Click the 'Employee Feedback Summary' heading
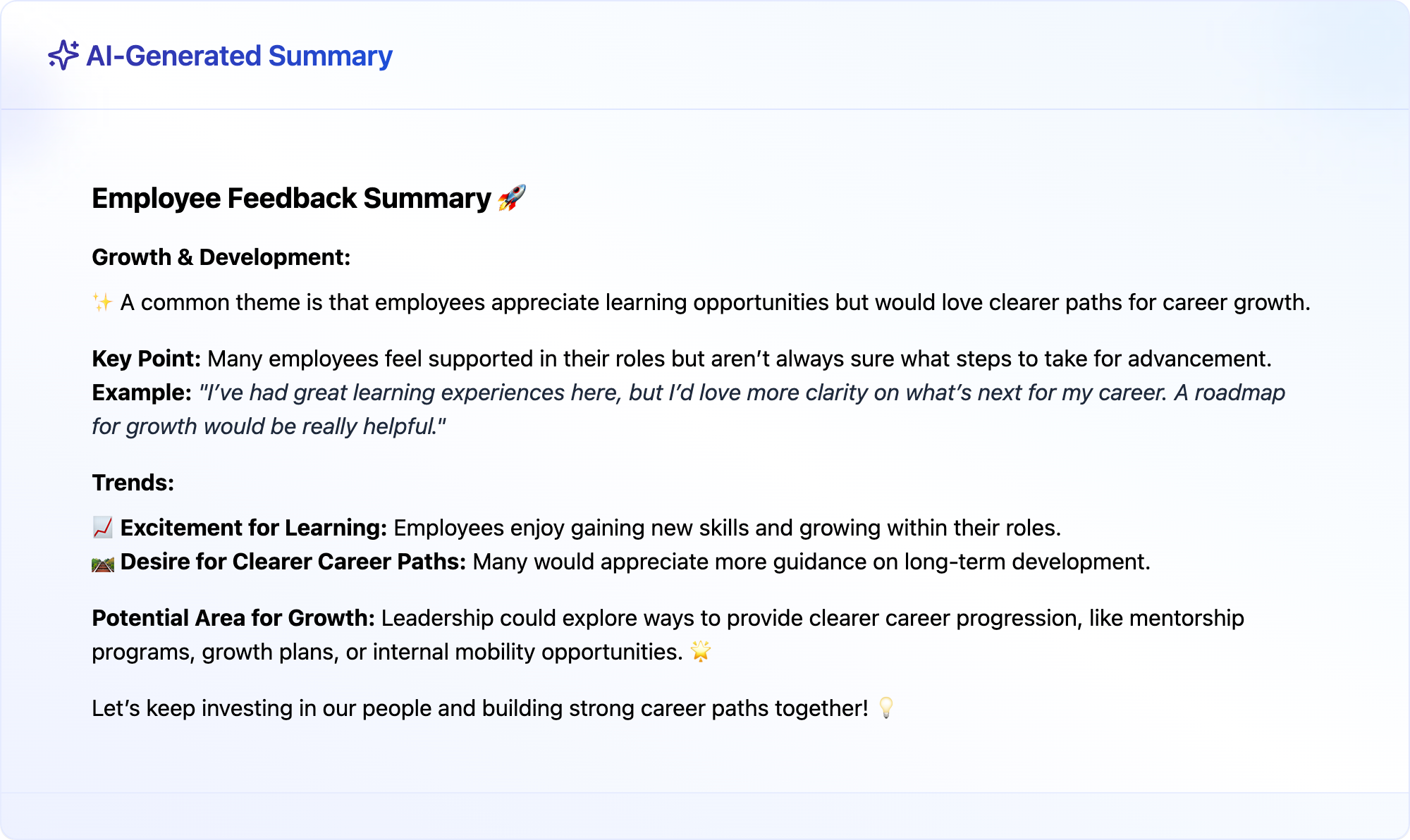 point(291,198)
